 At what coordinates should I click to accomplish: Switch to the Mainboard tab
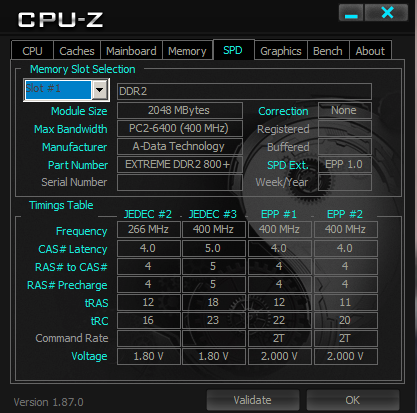coord(131,51)
